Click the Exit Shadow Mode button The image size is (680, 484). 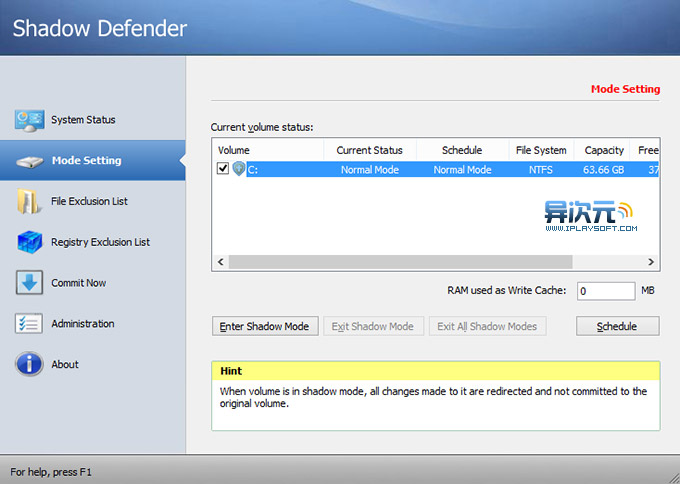[x=373, y=326]
